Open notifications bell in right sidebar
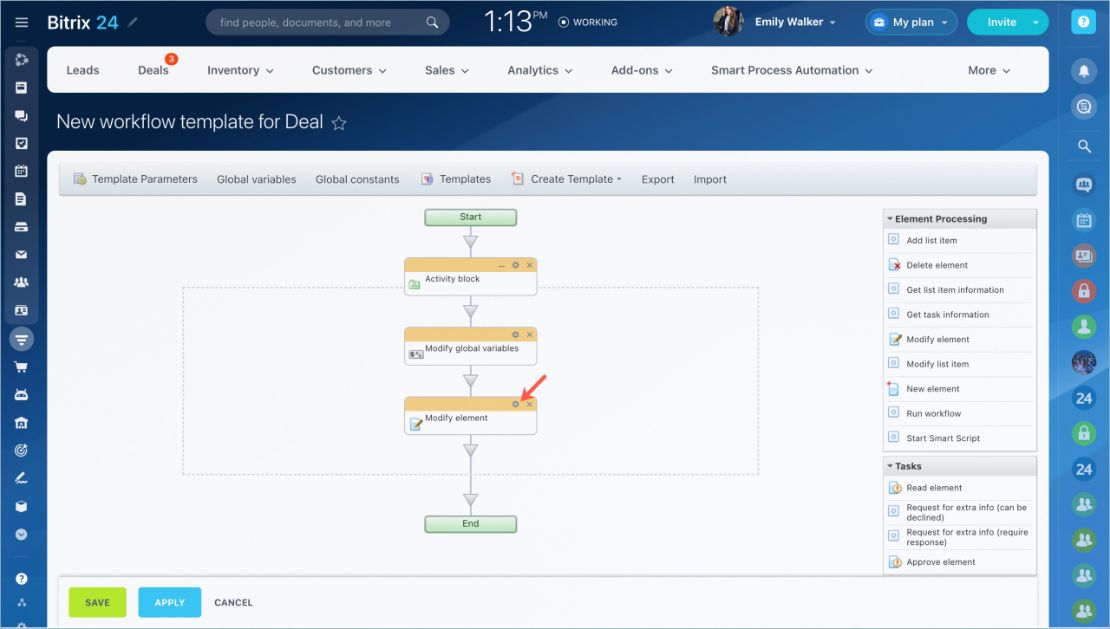The height and width of the screenshot is (629, 1110). tap(1083, 71)
